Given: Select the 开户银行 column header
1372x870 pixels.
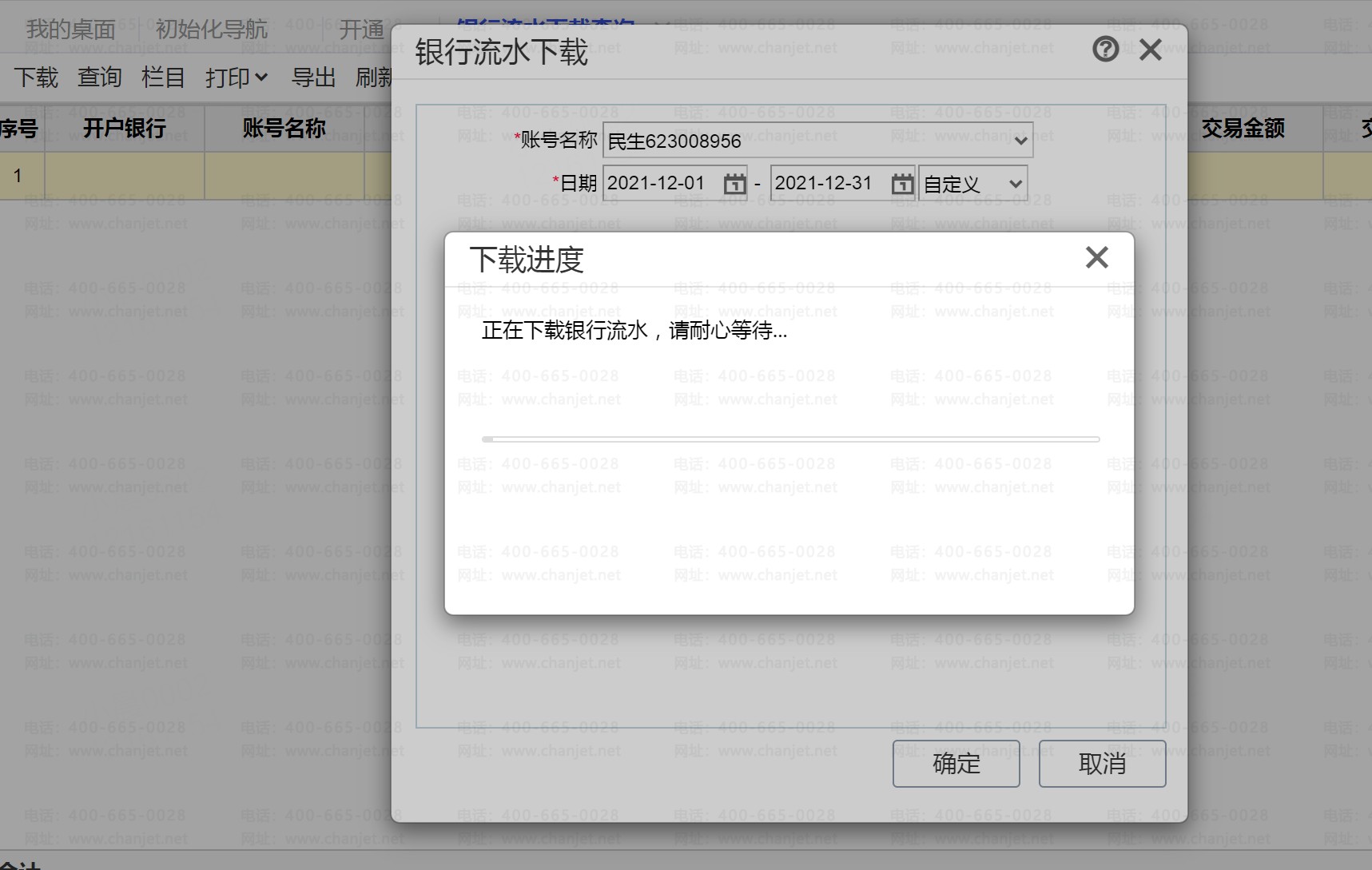Looking at the screenshot, I should (125, 128).
